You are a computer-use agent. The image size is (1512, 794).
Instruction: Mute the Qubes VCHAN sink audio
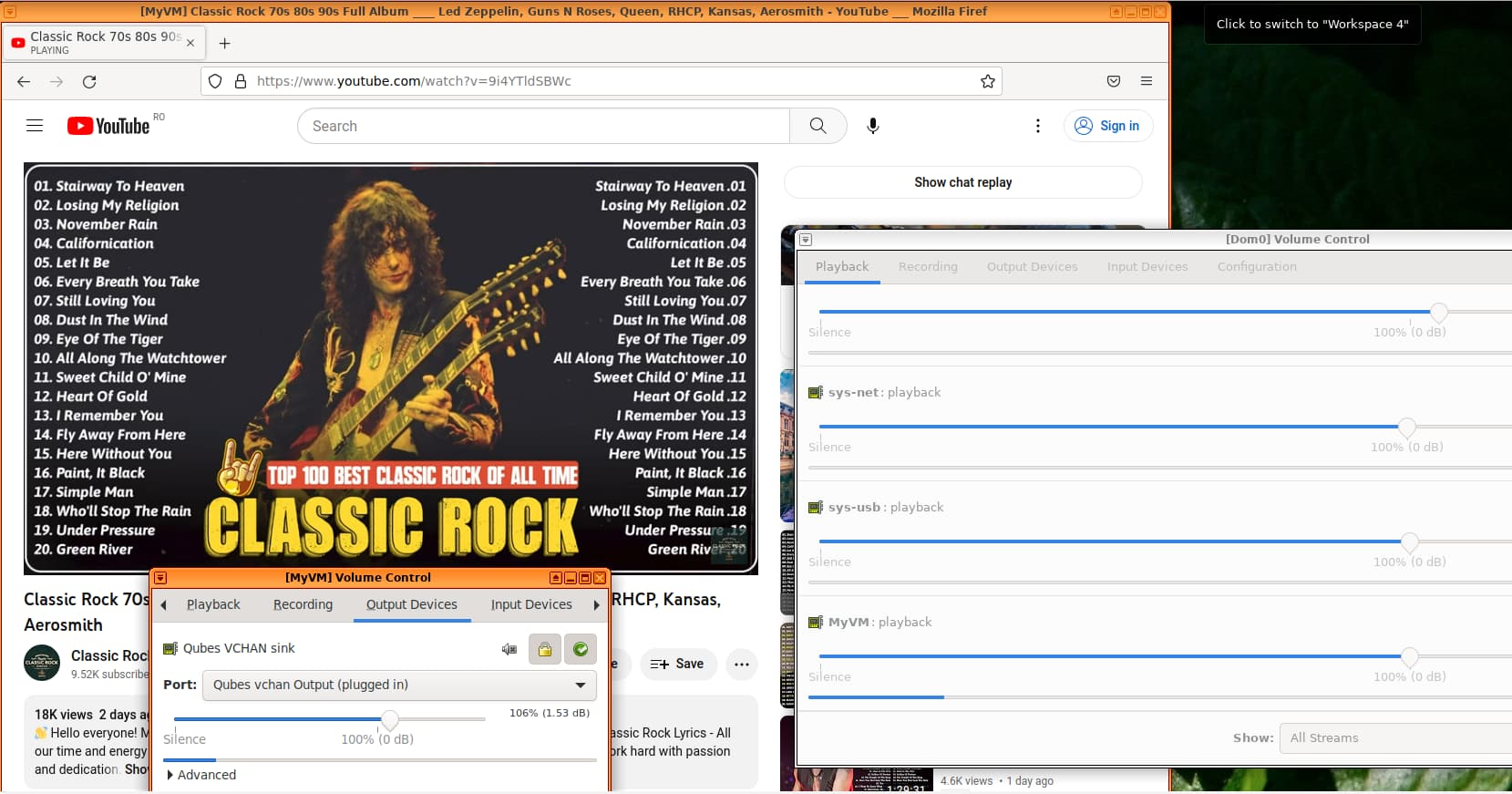(509, 649)
